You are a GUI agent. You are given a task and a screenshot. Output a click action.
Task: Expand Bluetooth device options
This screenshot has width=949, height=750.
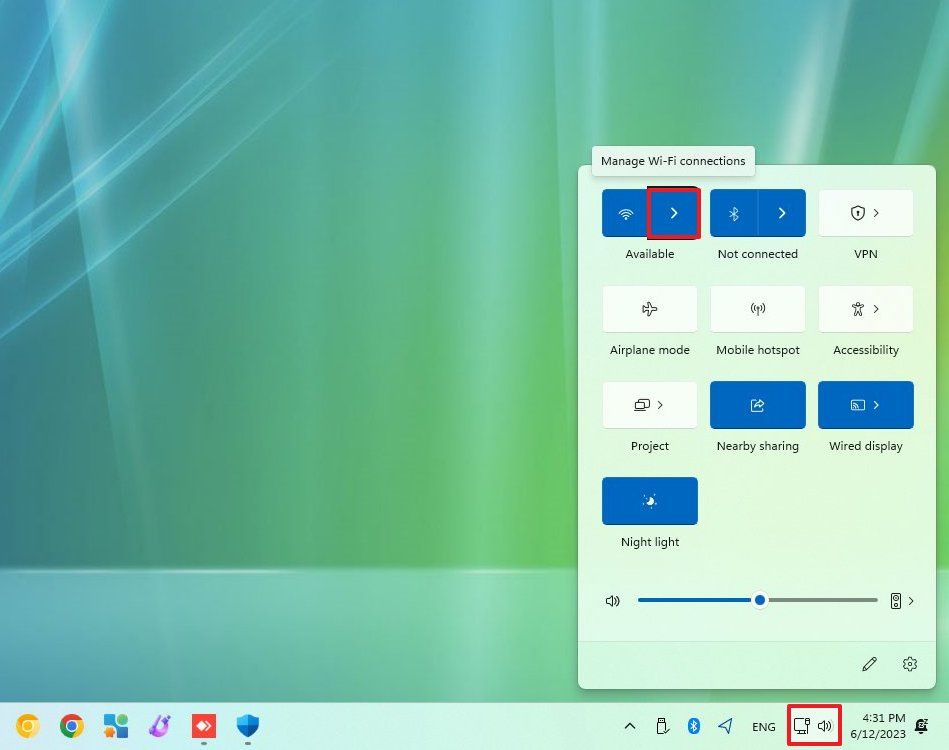[781, 212]
